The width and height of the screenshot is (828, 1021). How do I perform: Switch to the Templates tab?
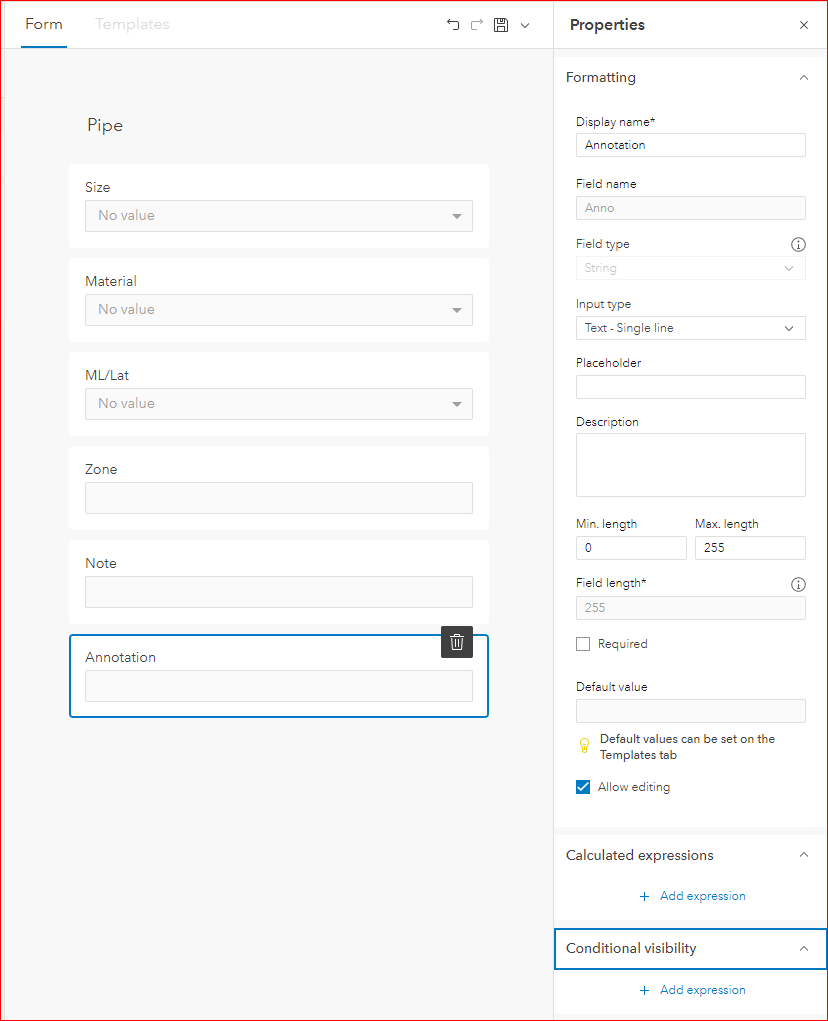pos(131,24)
